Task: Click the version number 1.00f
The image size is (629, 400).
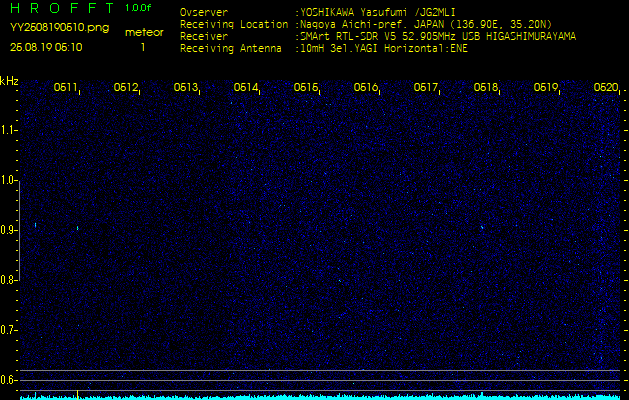Action: tap(138, 8)
